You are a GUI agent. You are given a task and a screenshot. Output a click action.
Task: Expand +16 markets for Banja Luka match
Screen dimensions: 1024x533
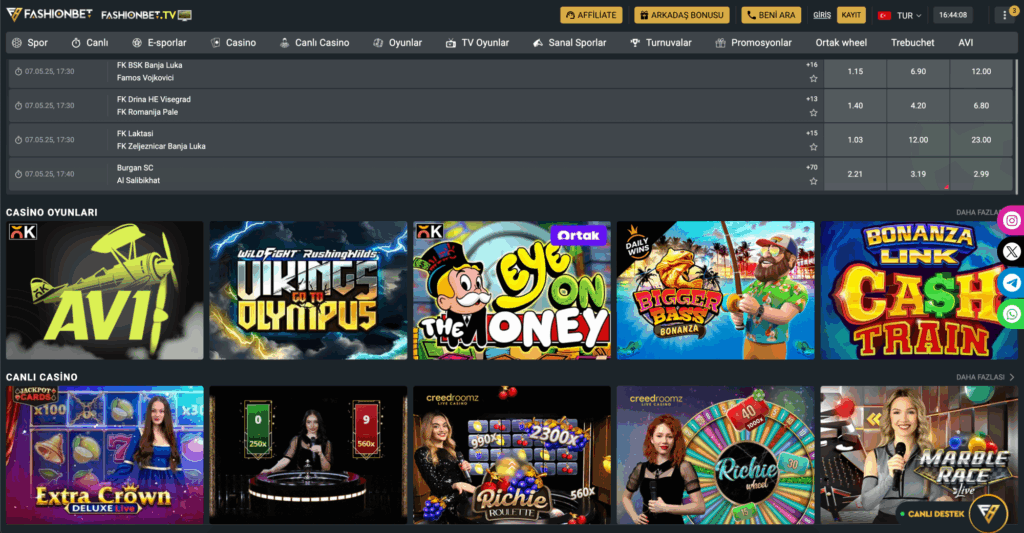click(x=812, y=65)
